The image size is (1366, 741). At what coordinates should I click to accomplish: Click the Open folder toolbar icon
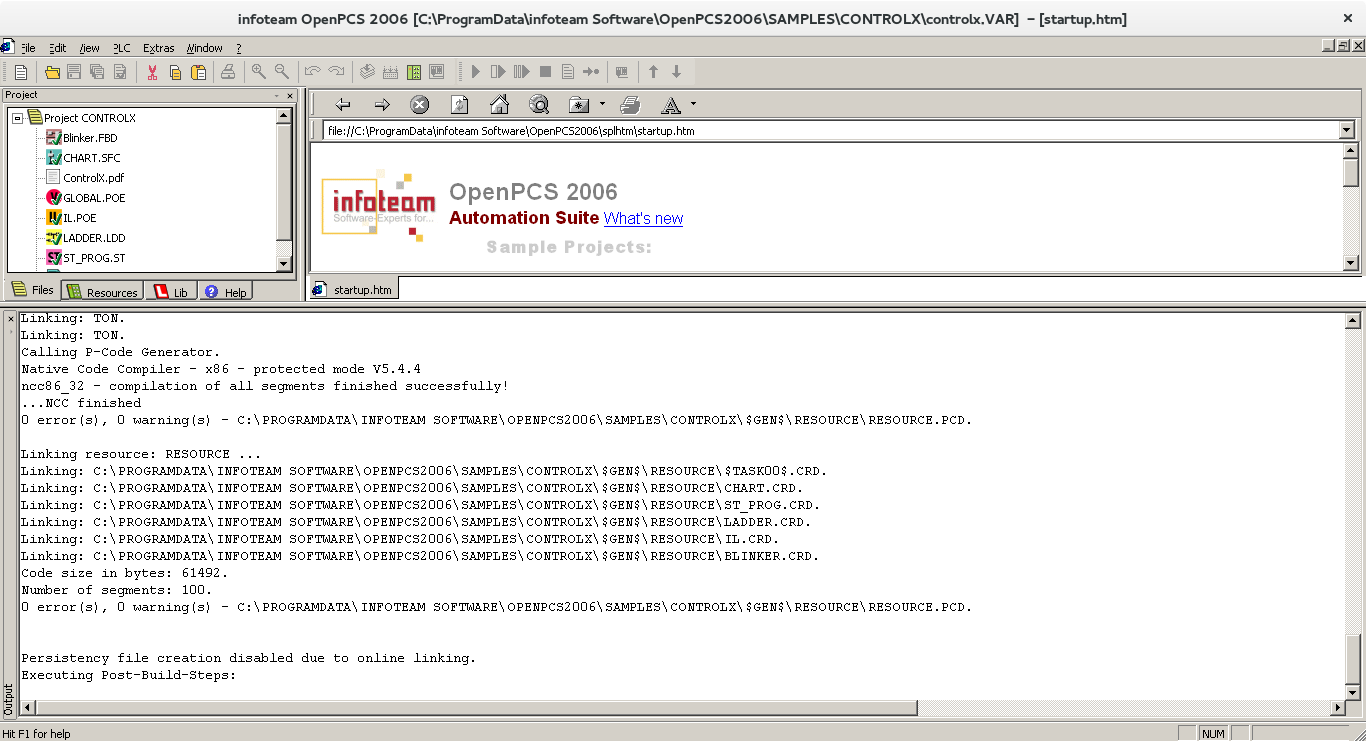(52, 72)
